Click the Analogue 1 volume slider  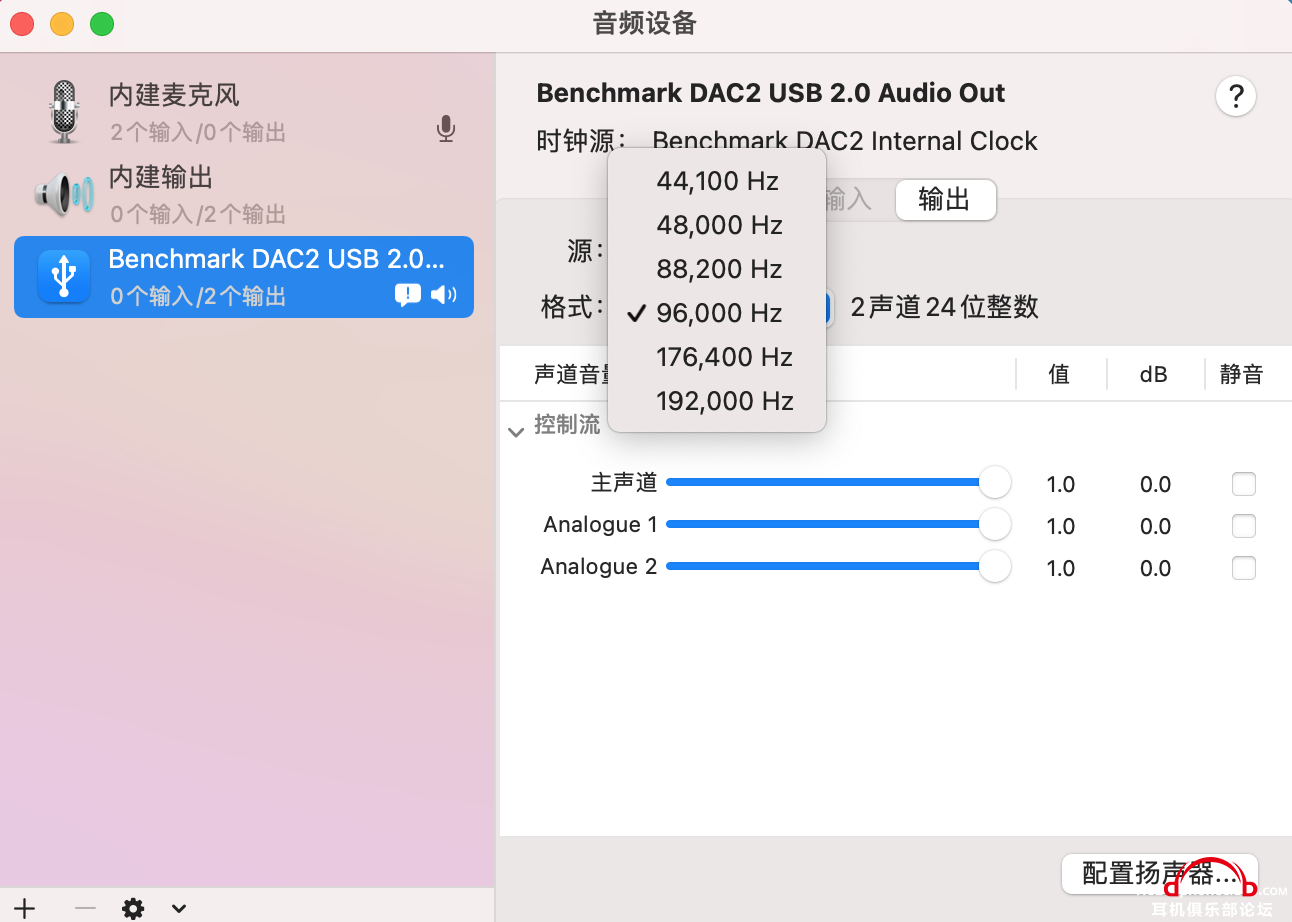(x=838, y=524)
